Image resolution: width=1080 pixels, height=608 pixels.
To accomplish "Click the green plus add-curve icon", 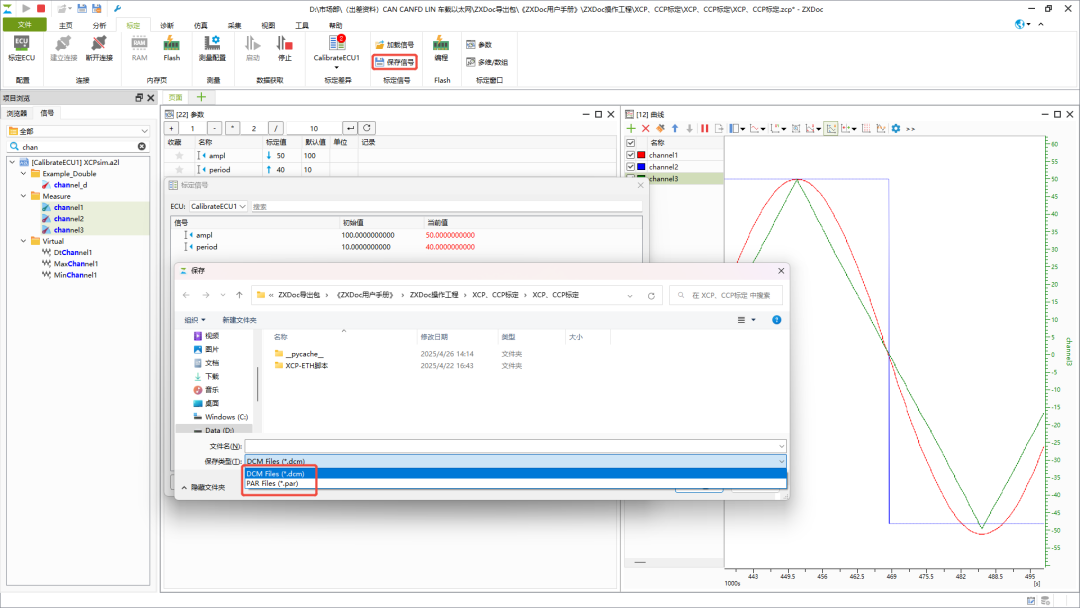I will [x=631, y=129].
